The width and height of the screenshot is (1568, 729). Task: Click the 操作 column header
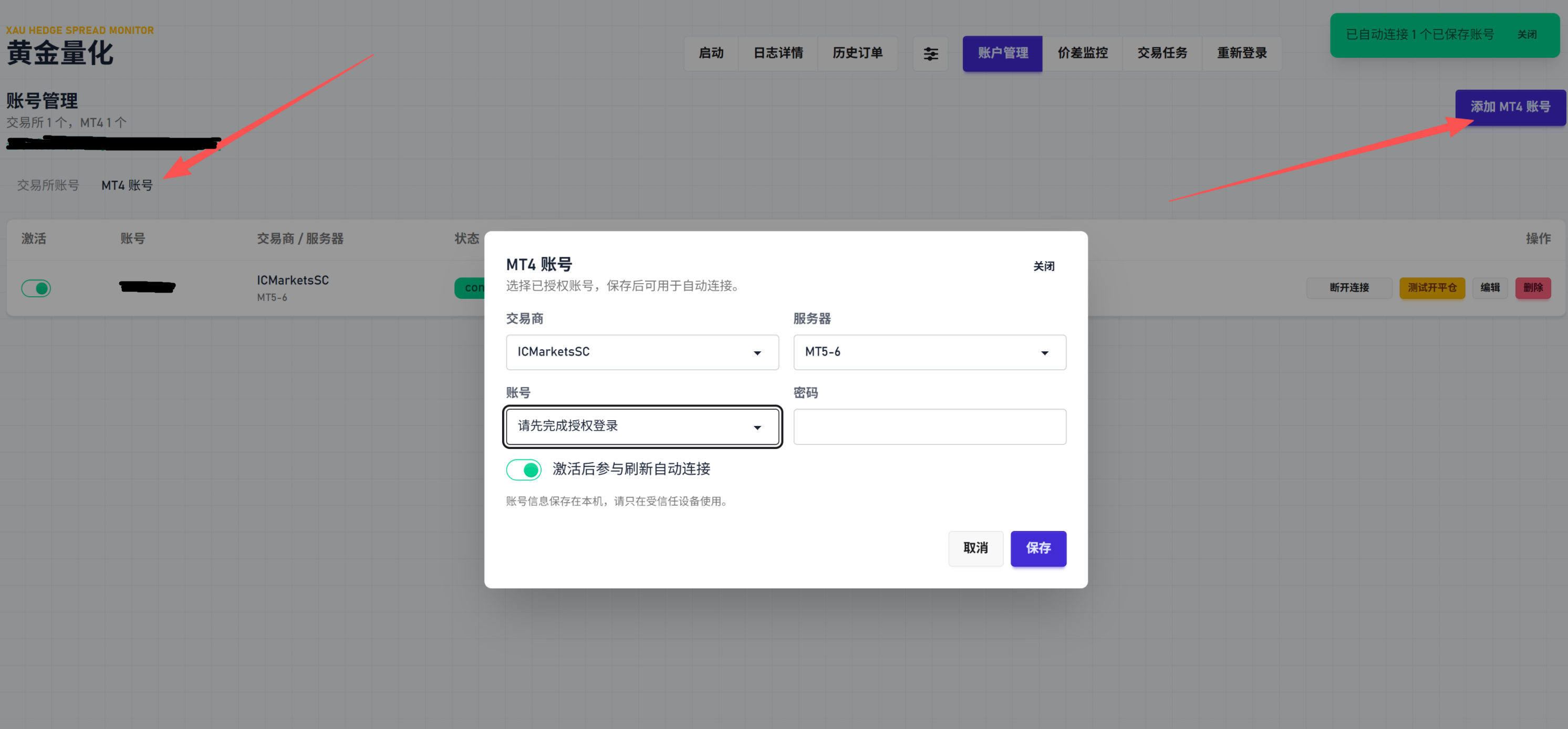point(1537,238)
